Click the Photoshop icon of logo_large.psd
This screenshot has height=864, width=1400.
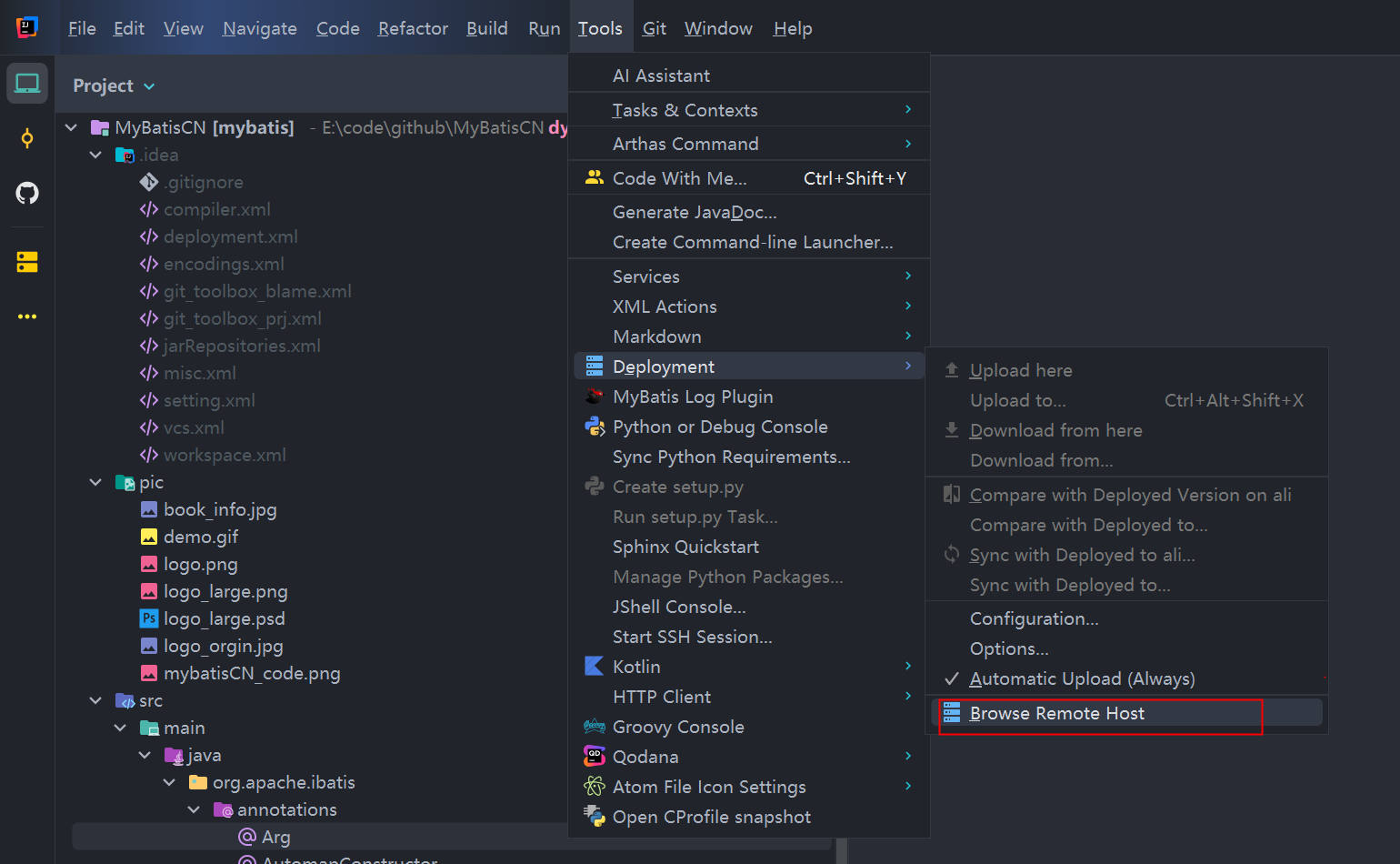click(x=149, y=618)
